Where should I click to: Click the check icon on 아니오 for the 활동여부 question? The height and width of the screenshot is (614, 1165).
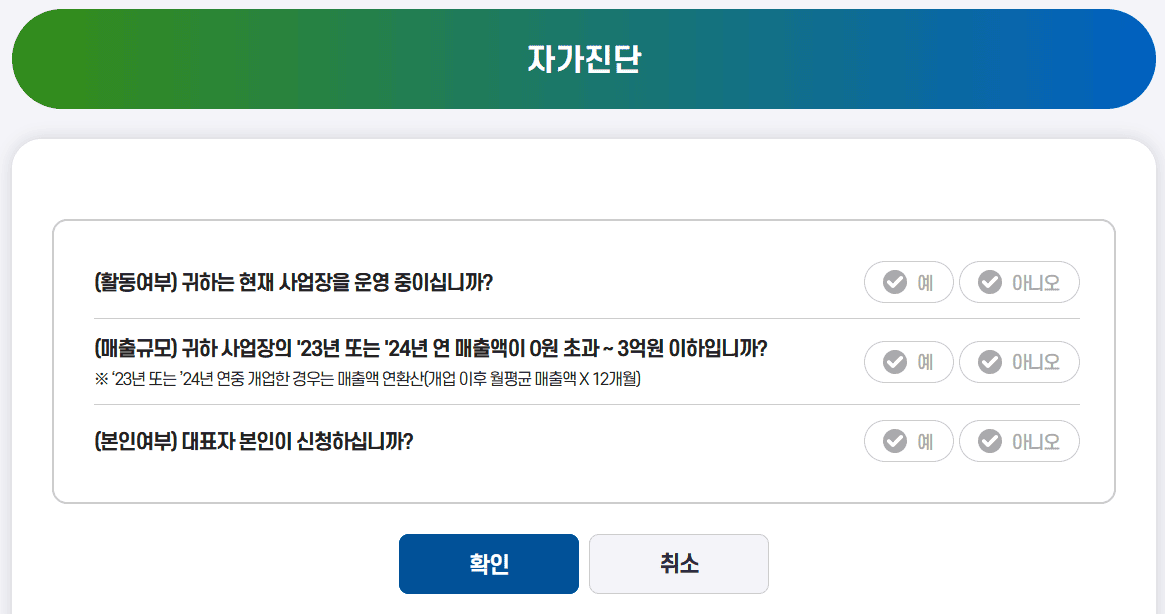989,282
